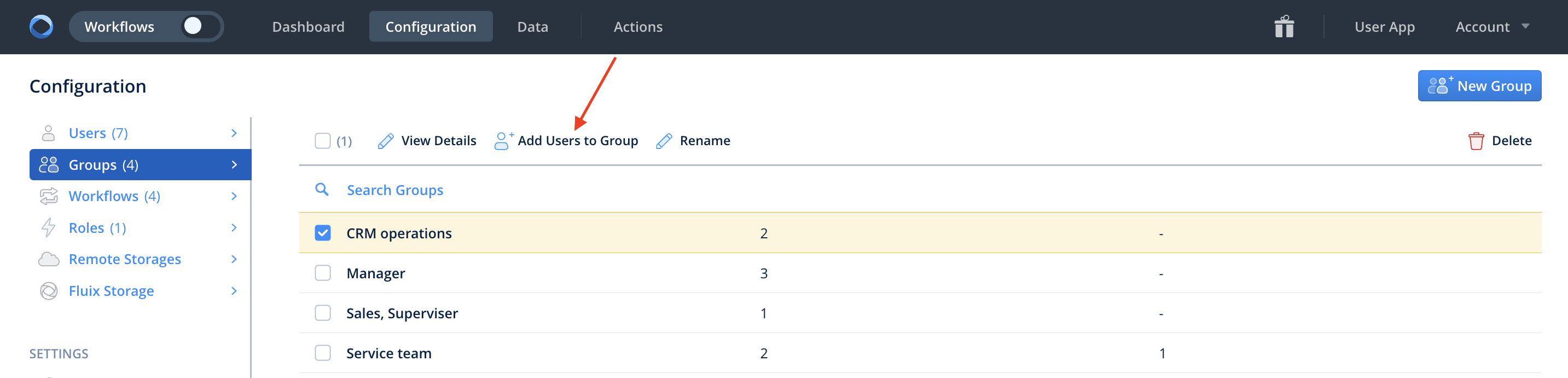Viewport: 1568px width, 378px height.
Task: Open the Data tab
Action: point(533,27)
